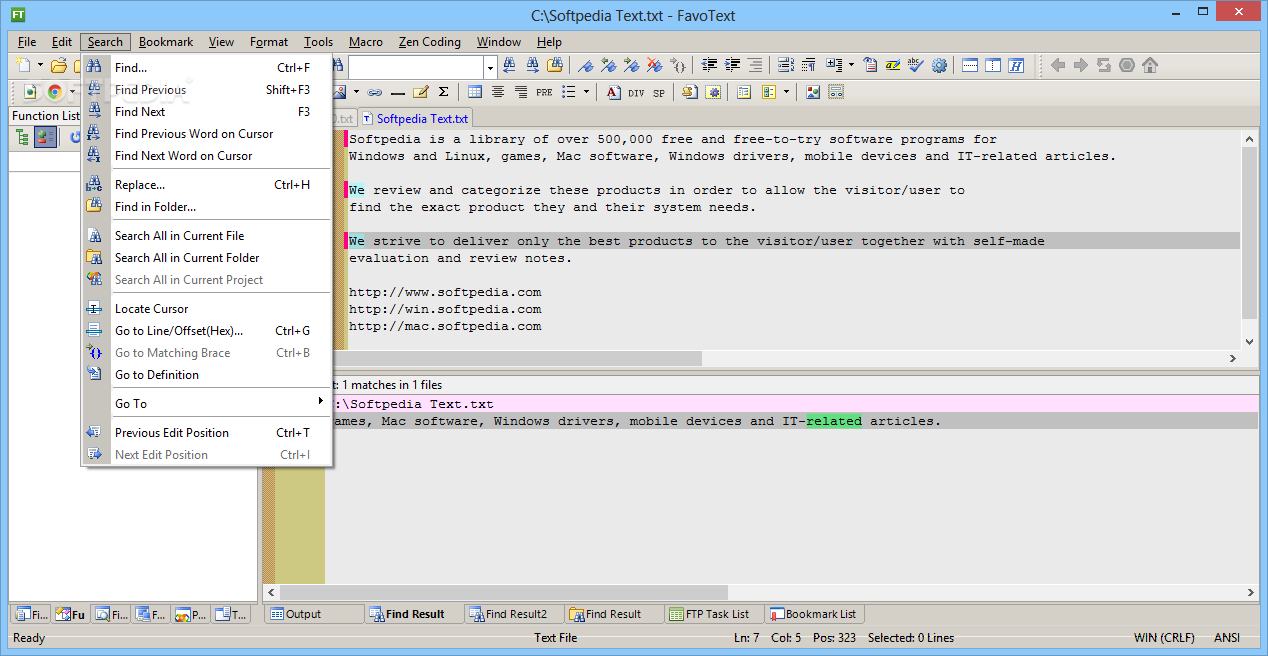The width and height of the screenshot is (1268, 656).
Task: Switch to the Find Result2 tab
Action: tap(516, 614)
